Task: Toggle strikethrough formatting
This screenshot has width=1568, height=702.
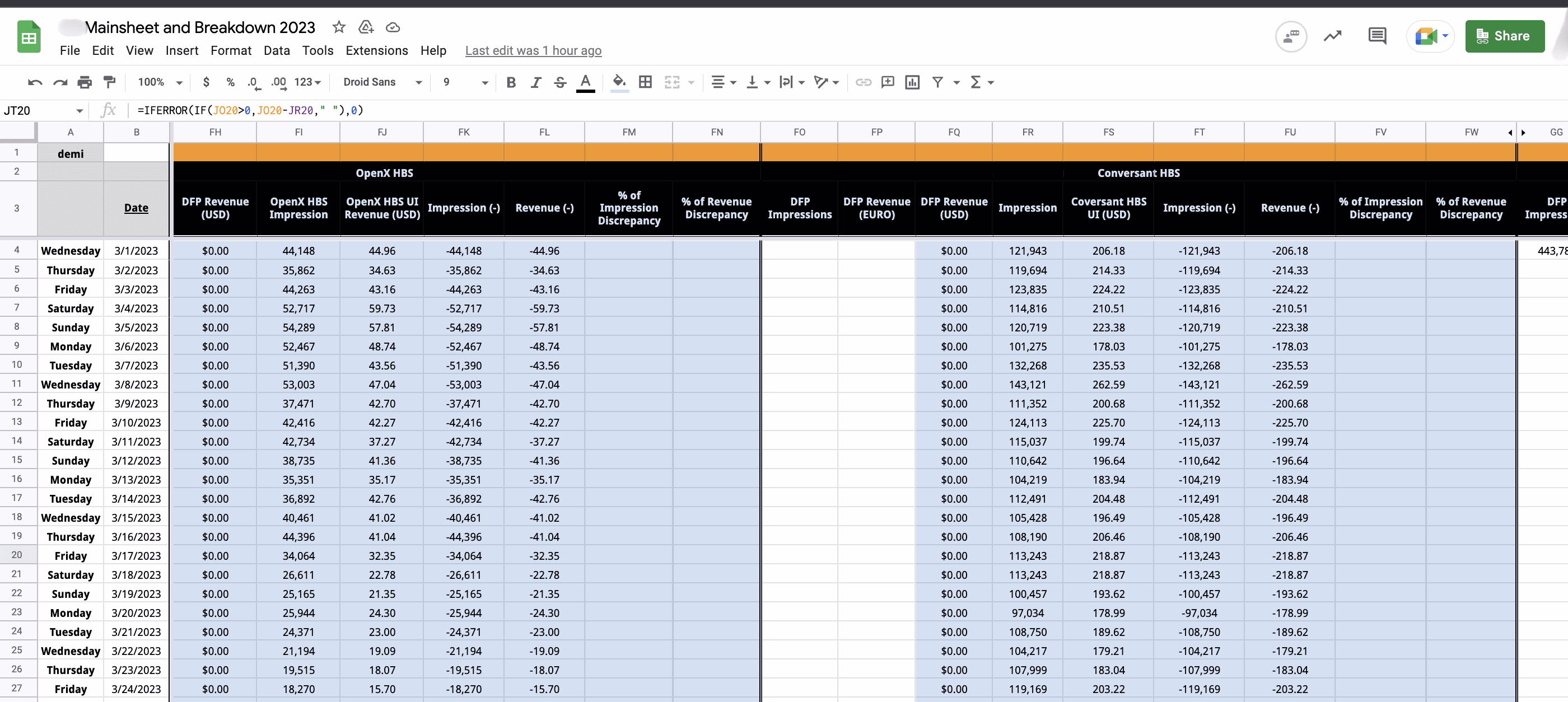Action: click(560, 82)
